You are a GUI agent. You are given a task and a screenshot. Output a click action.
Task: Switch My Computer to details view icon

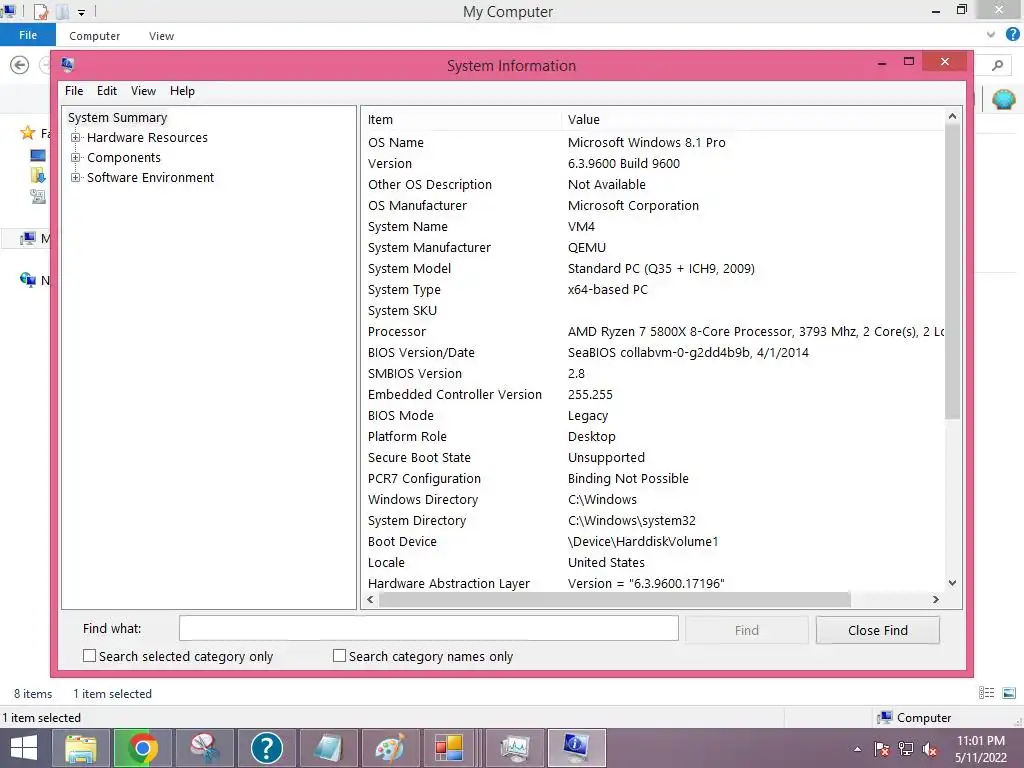tap(987, 693)
